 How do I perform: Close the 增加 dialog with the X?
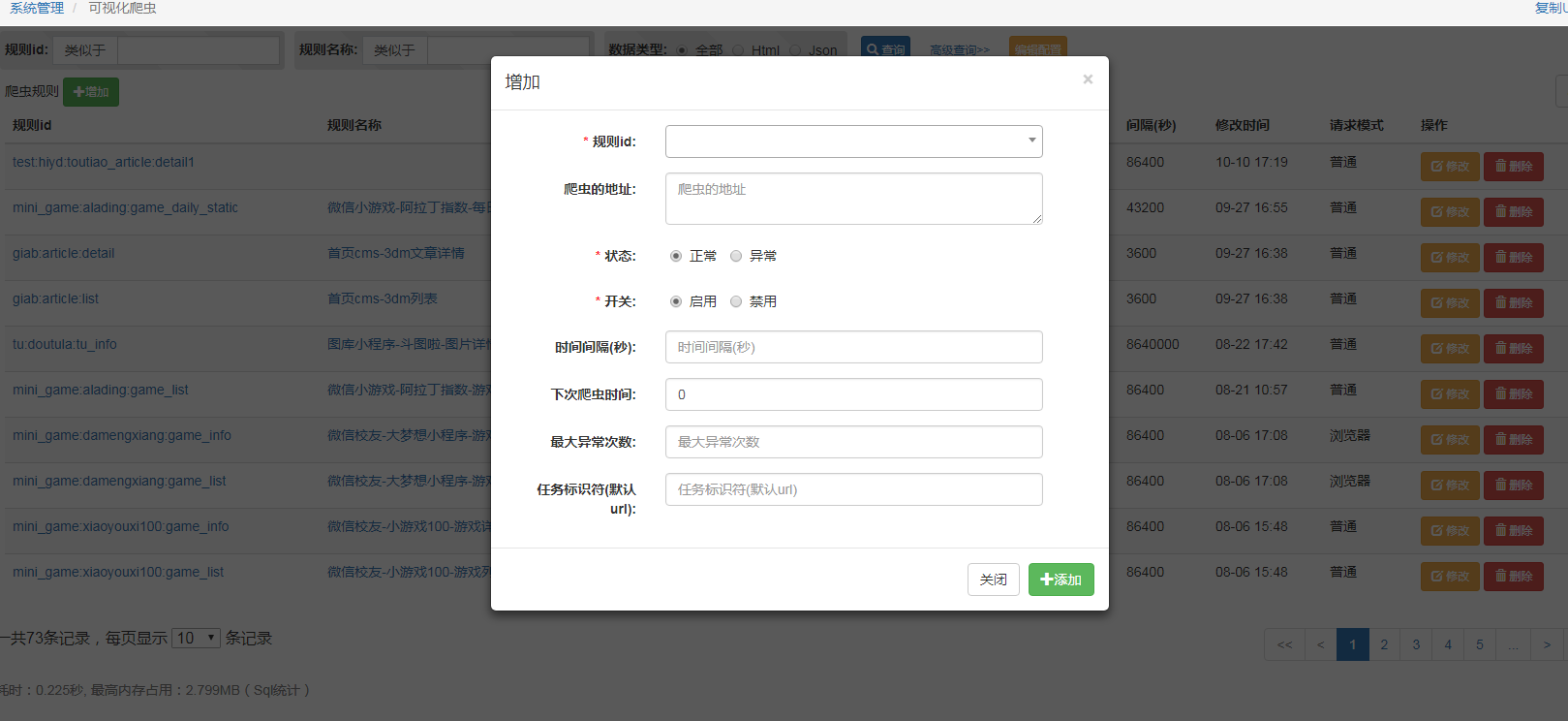pyautogui.click(x=1088, y=79)
